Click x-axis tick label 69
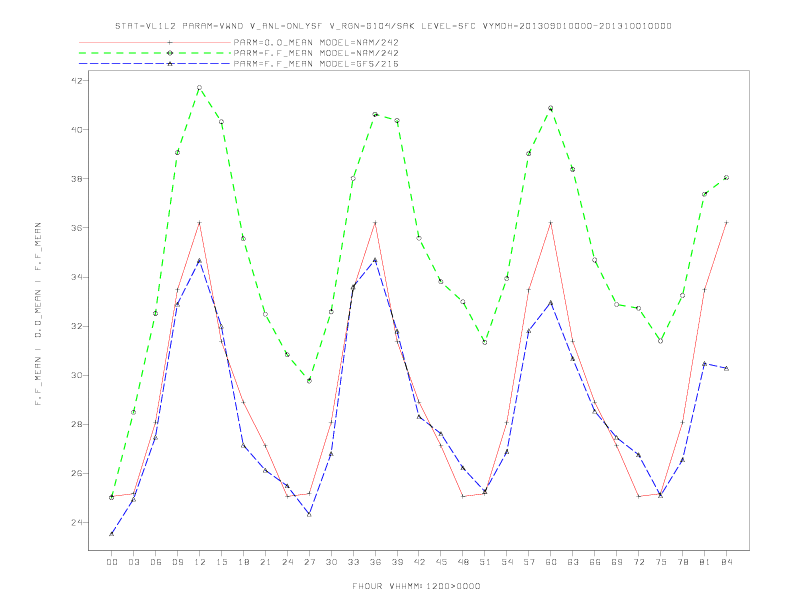The image size is (792, 612). (x=617, y=562)
